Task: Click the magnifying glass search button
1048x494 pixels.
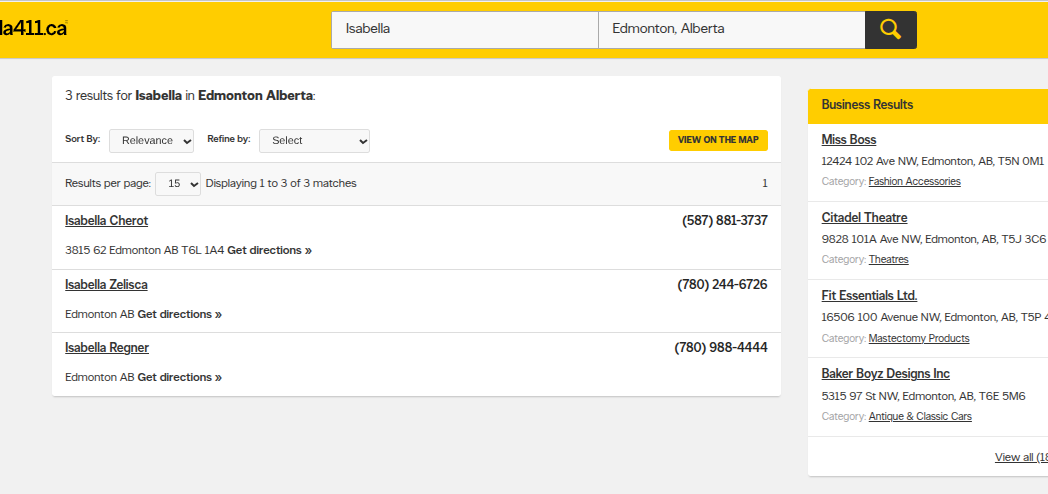Action: [x=890, y=29]
